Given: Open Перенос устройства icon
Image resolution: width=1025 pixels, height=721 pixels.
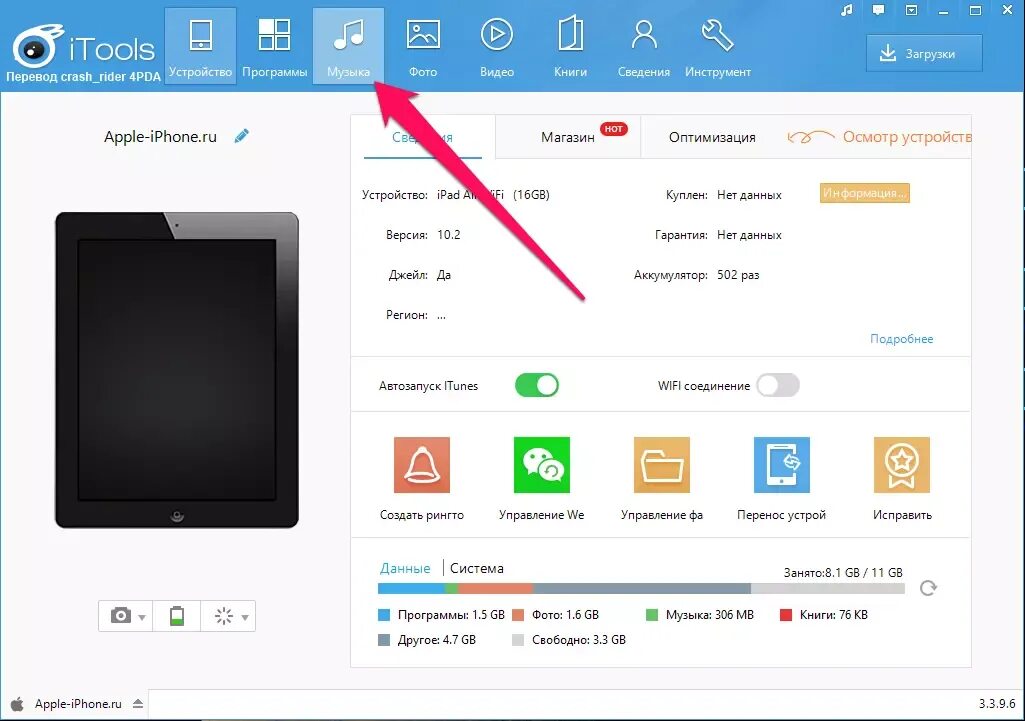Looking at the screenshot, I should pos(782,465).
